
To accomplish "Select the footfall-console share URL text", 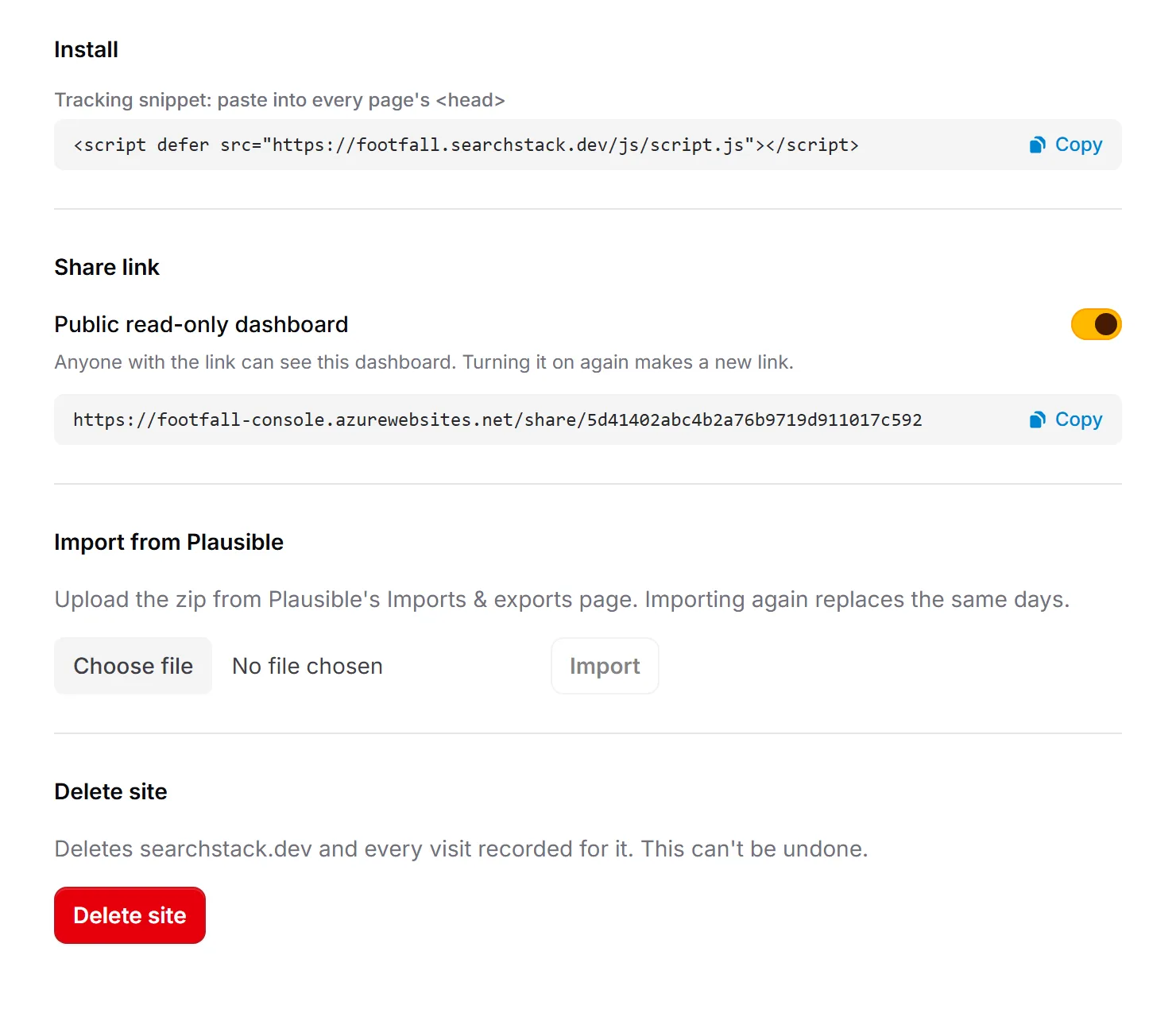I will (x=497, y=420).
